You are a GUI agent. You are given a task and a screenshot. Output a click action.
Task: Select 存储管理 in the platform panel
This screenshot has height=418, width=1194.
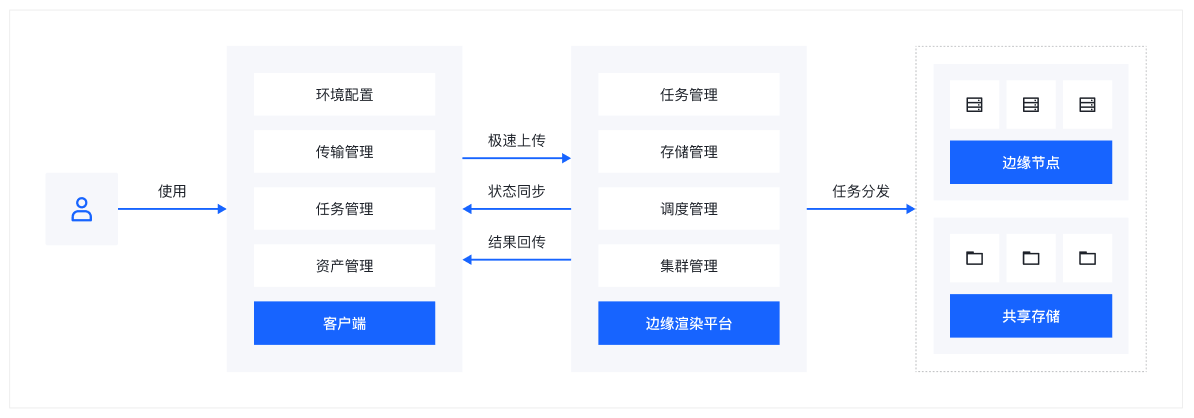click(688, 152)
